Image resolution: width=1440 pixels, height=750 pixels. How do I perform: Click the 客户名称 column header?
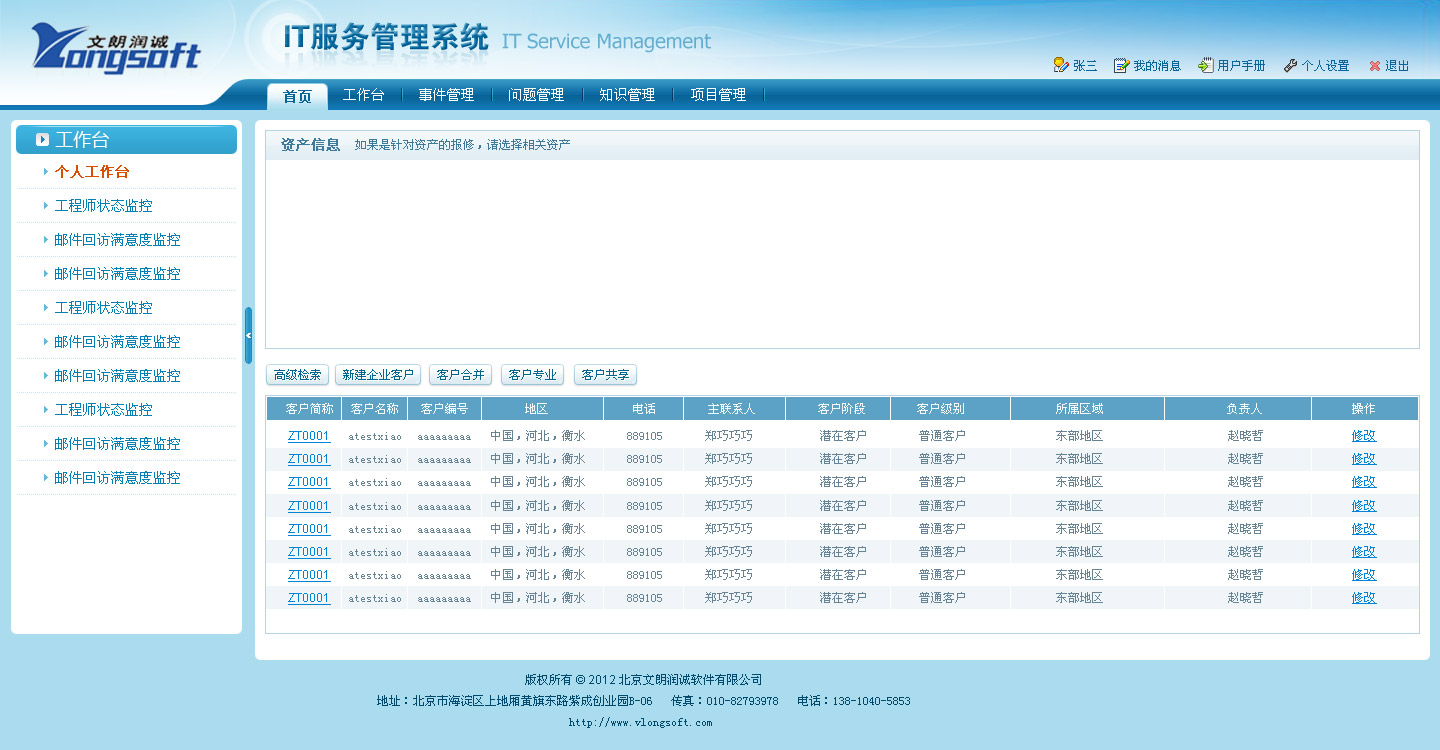pyautogui.click(x=375, y=409)
